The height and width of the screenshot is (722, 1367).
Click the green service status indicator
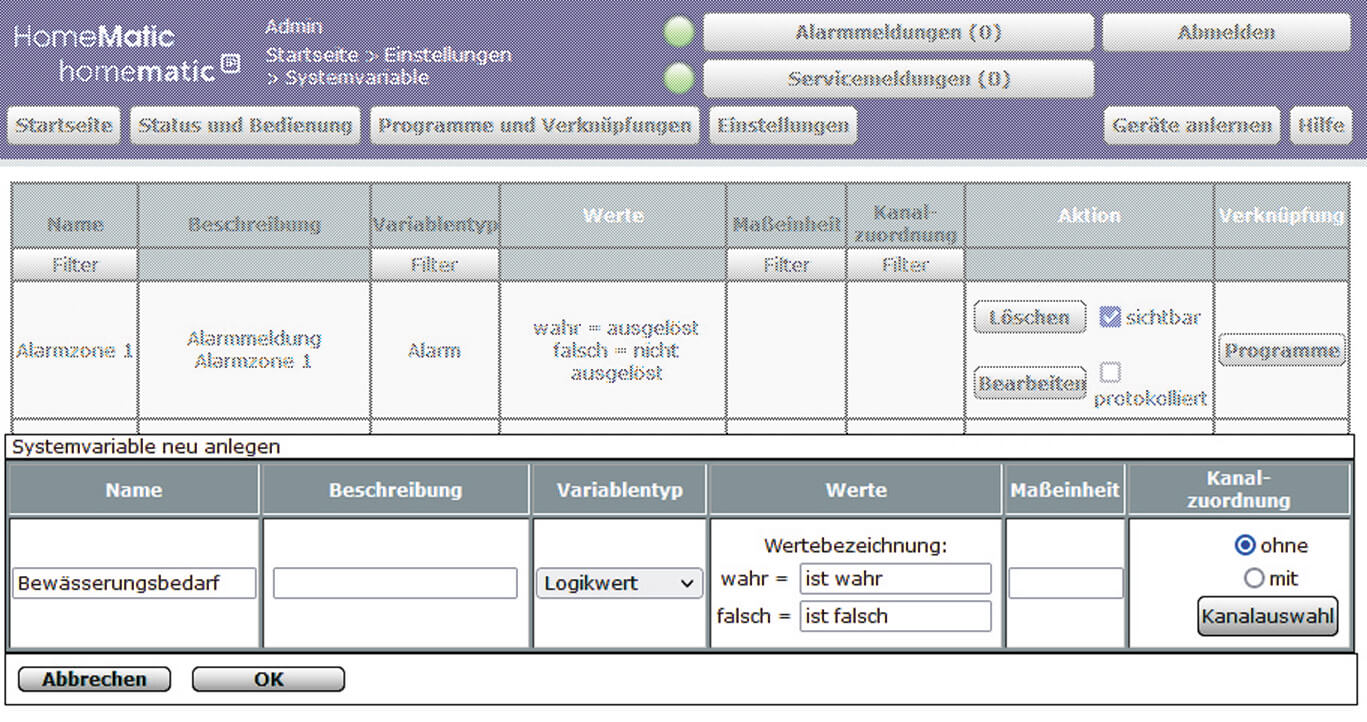tap(678, 78)
